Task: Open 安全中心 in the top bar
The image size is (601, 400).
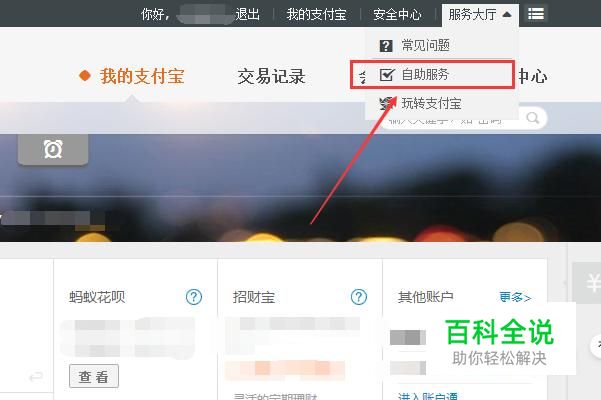Action: [x=397, y=15]
